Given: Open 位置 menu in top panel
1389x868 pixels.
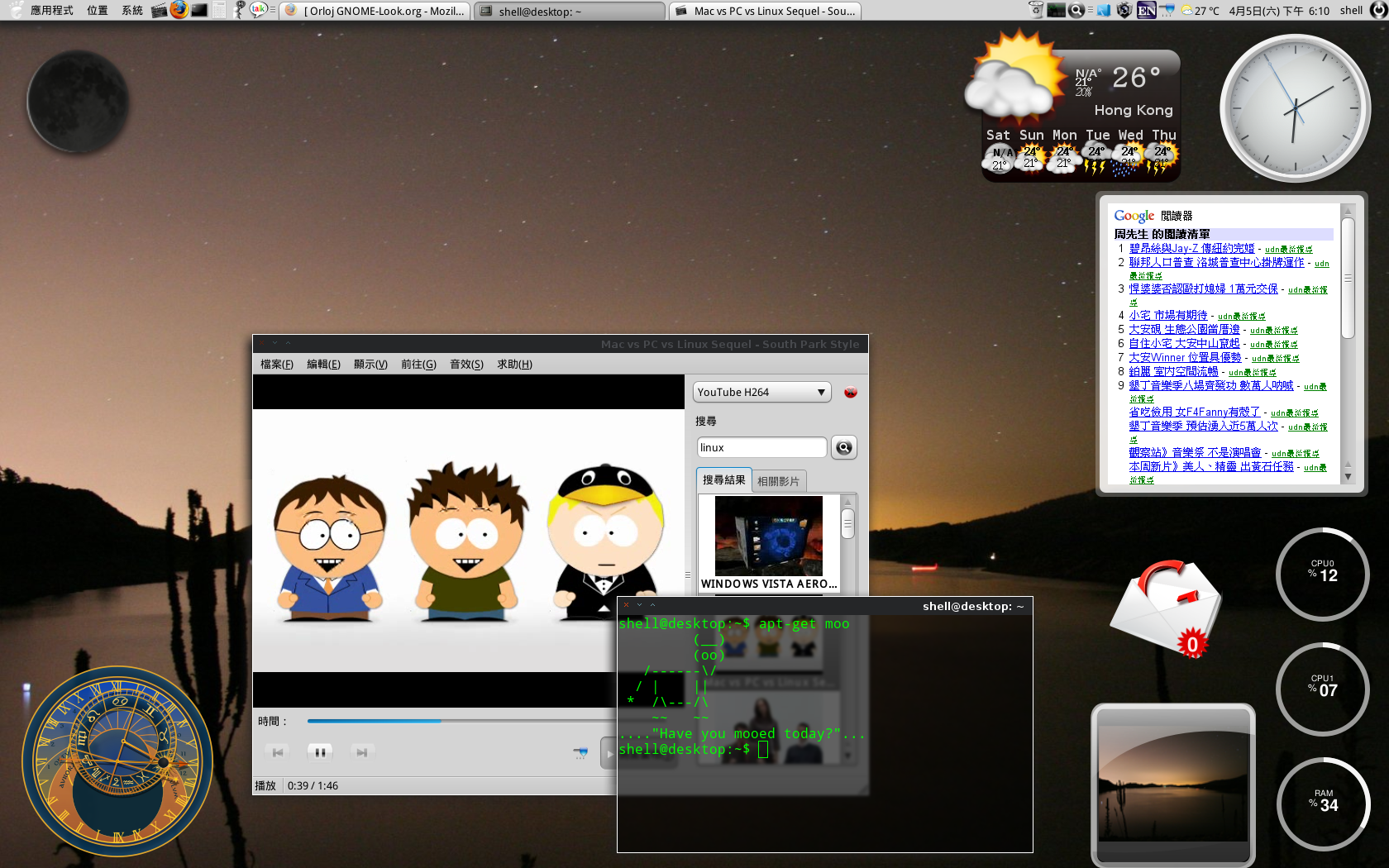Looking at the screenshot, I should [98, 11].
